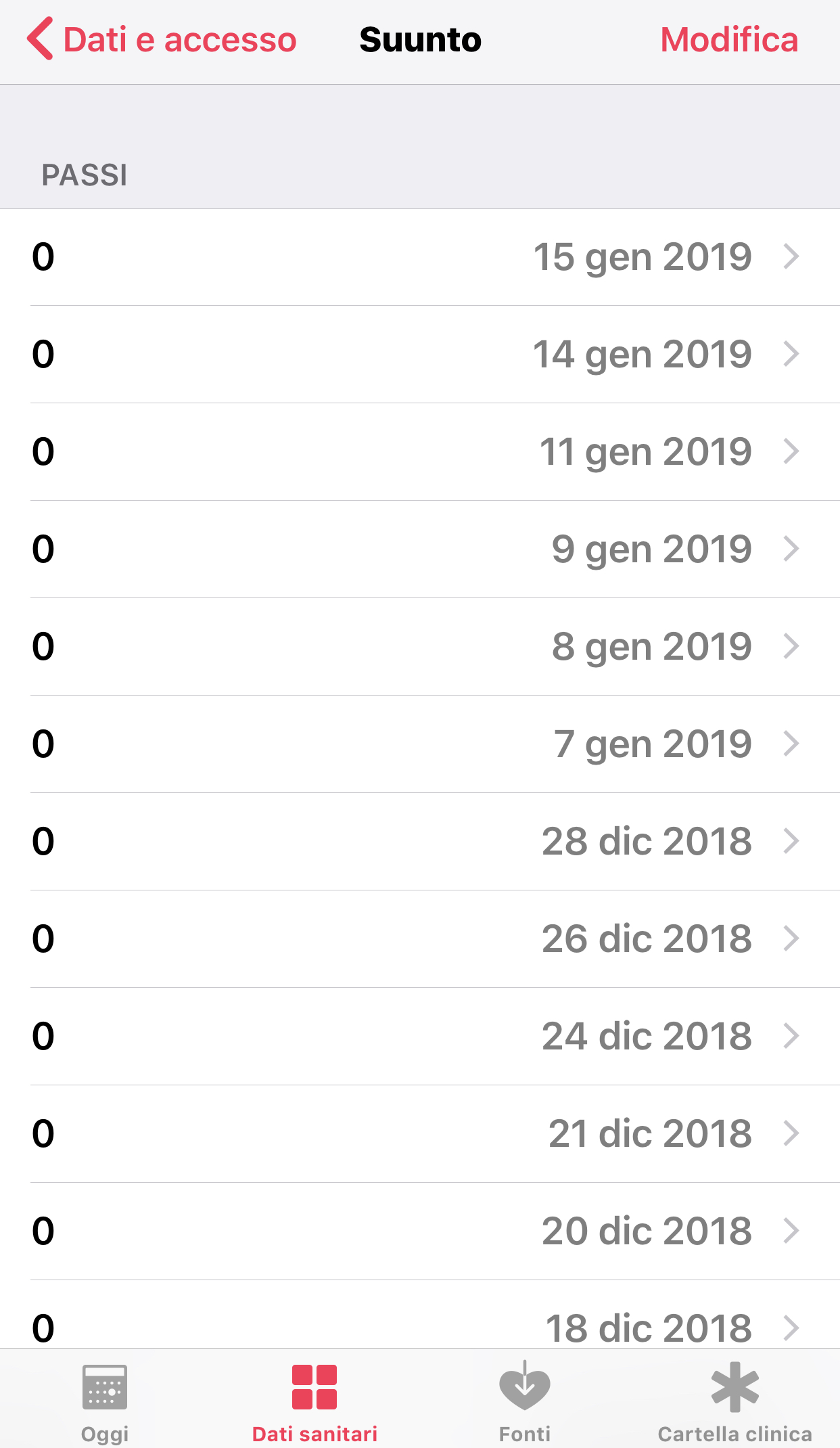Switch to the Fonti tab label
This screenshot has width=840, height=1448.
click(x=525, y=1434)
